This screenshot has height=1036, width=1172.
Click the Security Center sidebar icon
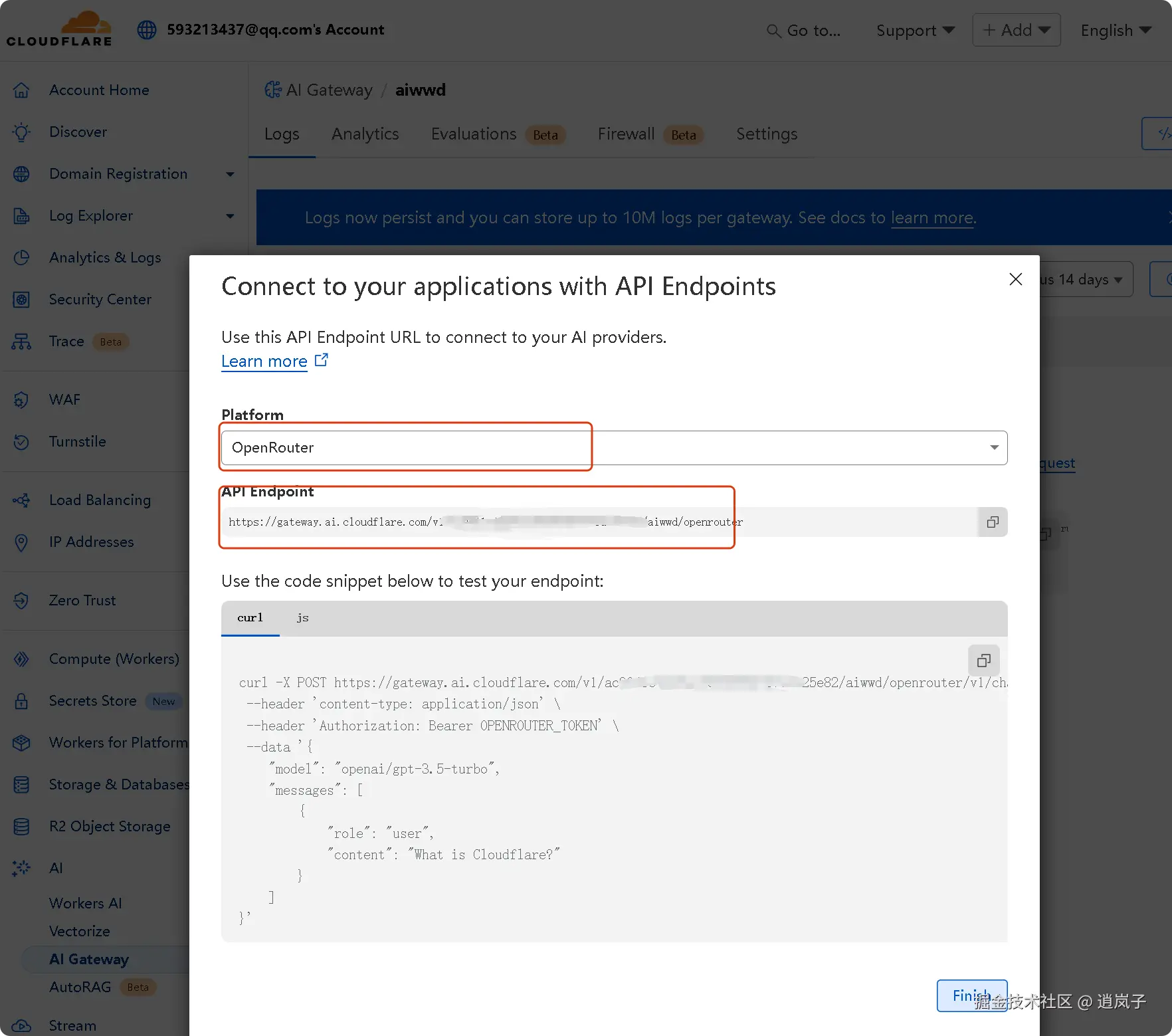point(21,300)
